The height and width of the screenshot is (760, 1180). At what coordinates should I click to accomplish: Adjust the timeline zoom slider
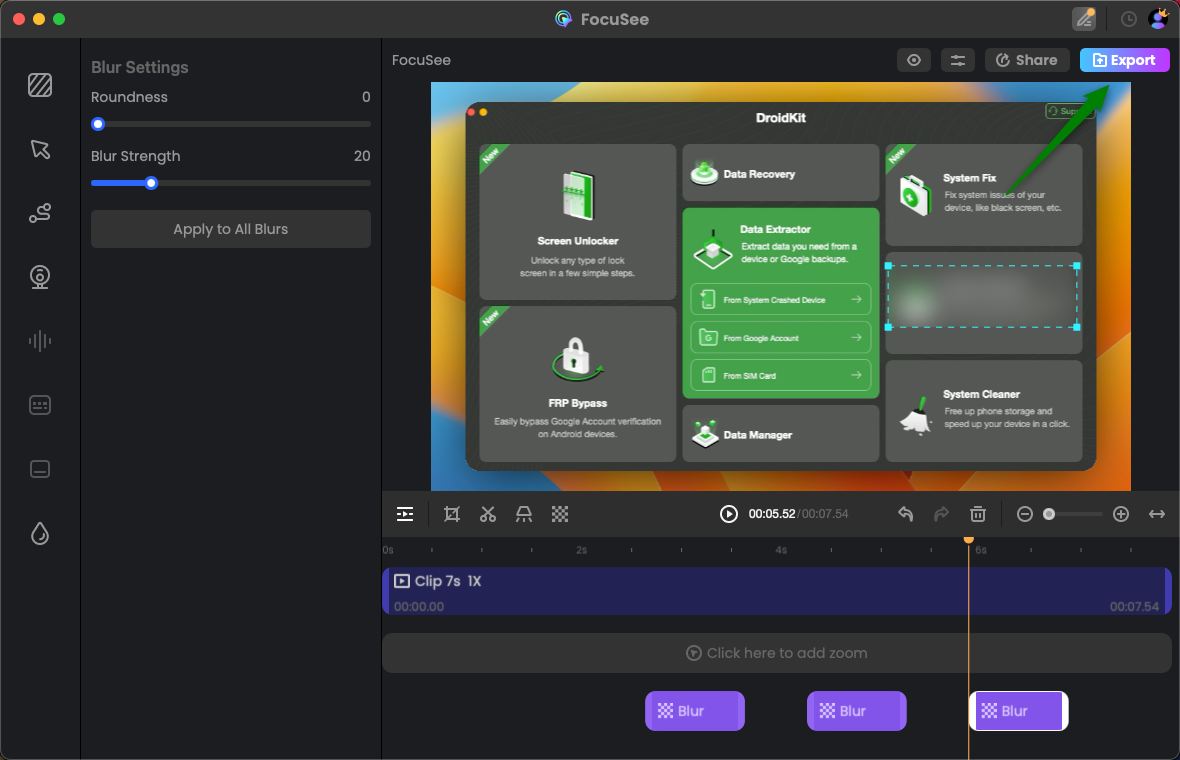1048,514
